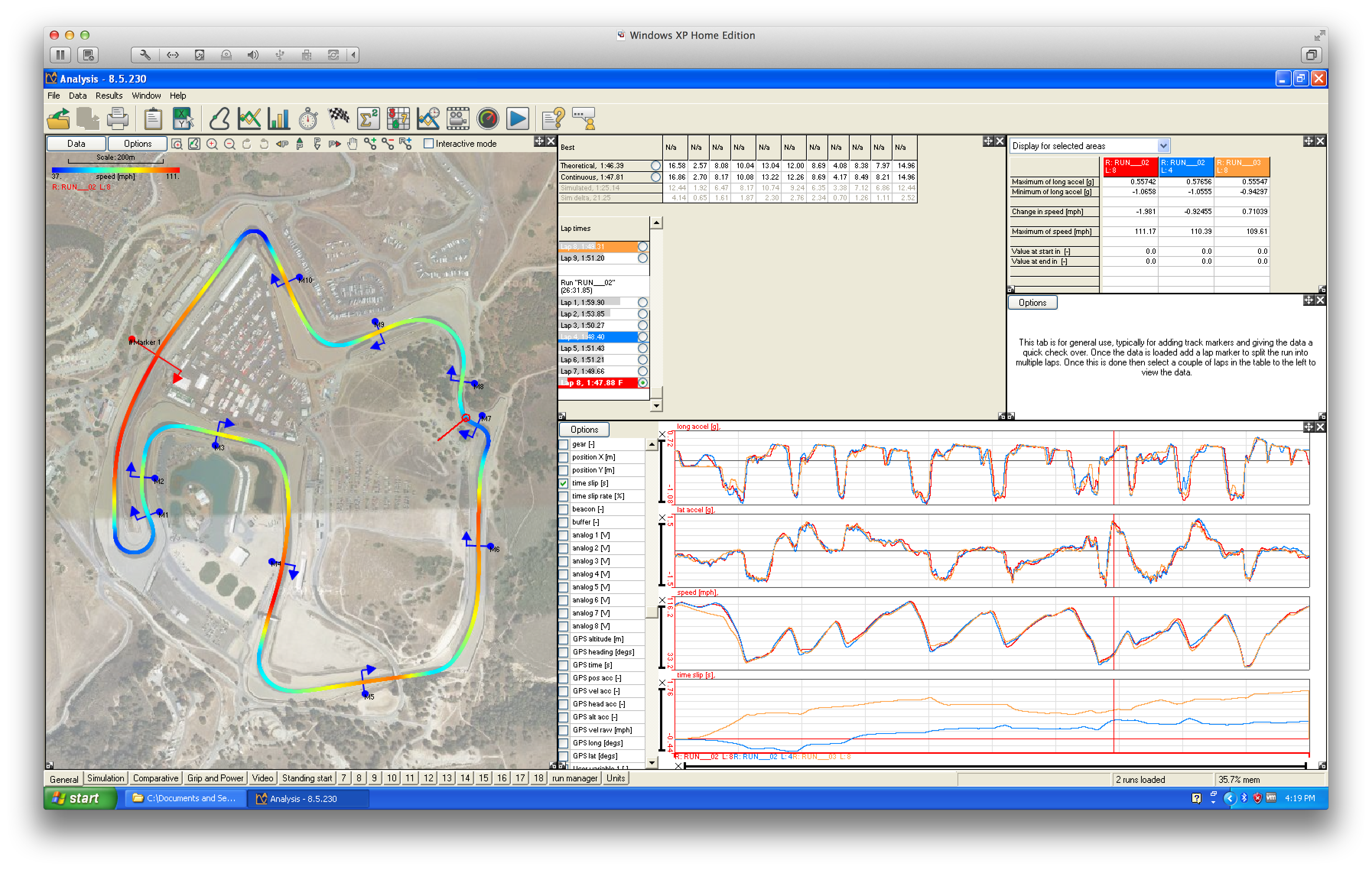Click the print icon in toolbar
The height and width of the screenshot is (870, 1372).
118,119
